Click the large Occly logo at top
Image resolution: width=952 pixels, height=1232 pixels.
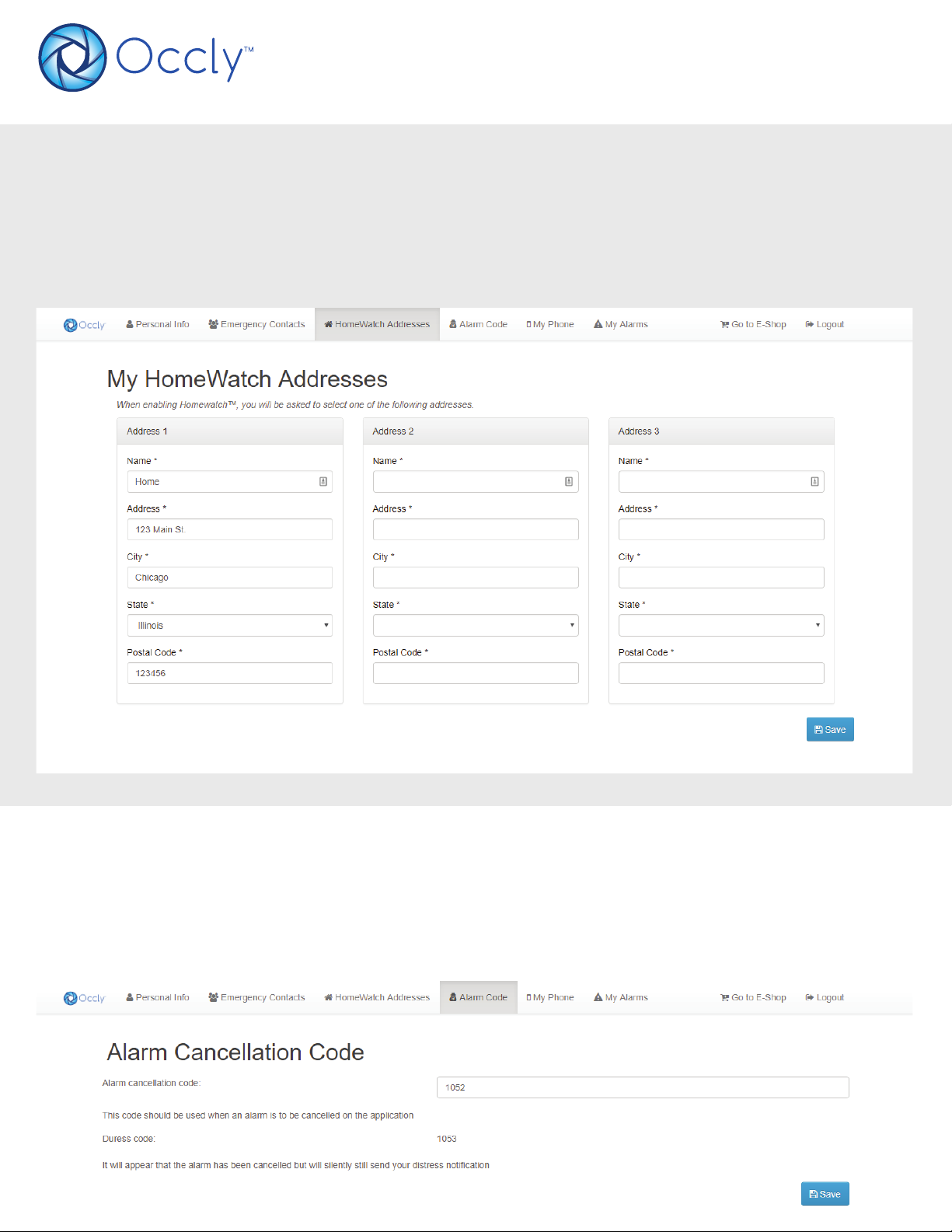pos(146,57)
